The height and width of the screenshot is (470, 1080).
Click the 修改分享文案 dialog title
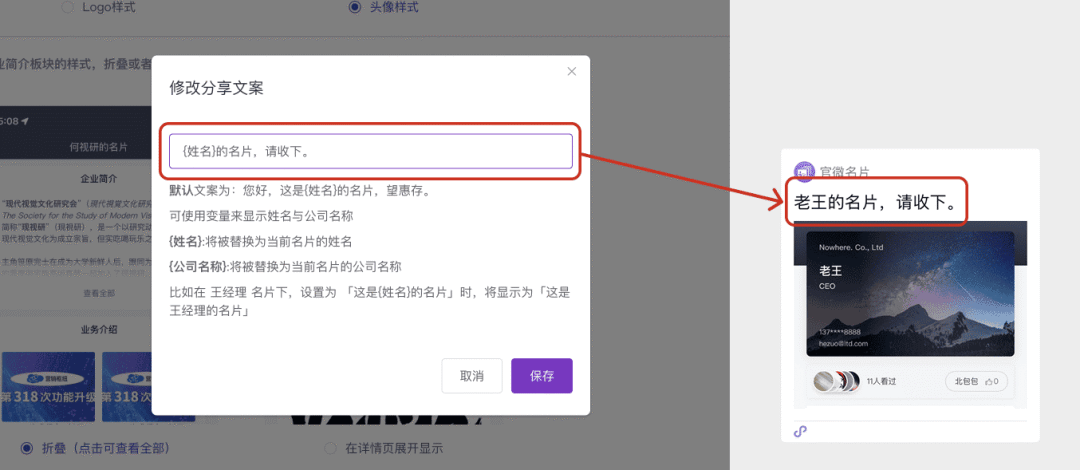pyautogui.click(x=216, y=88)
